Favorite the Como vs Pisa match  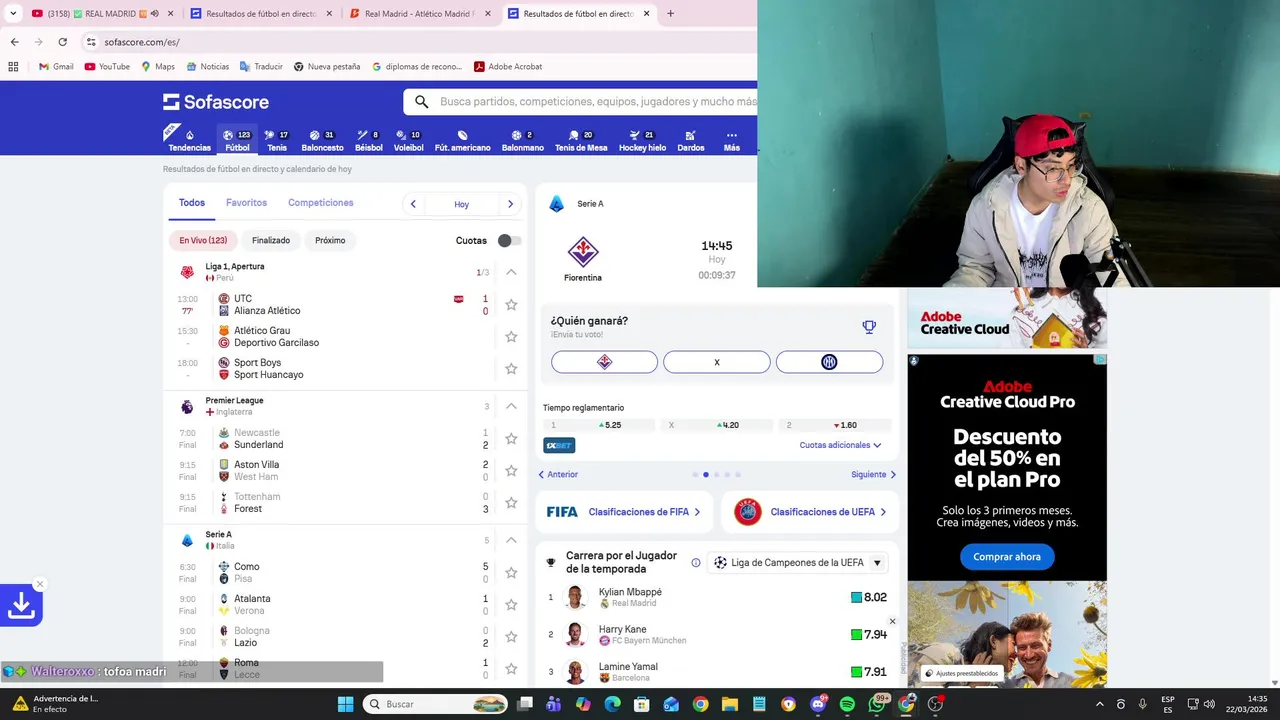click(x=511, y=573)
